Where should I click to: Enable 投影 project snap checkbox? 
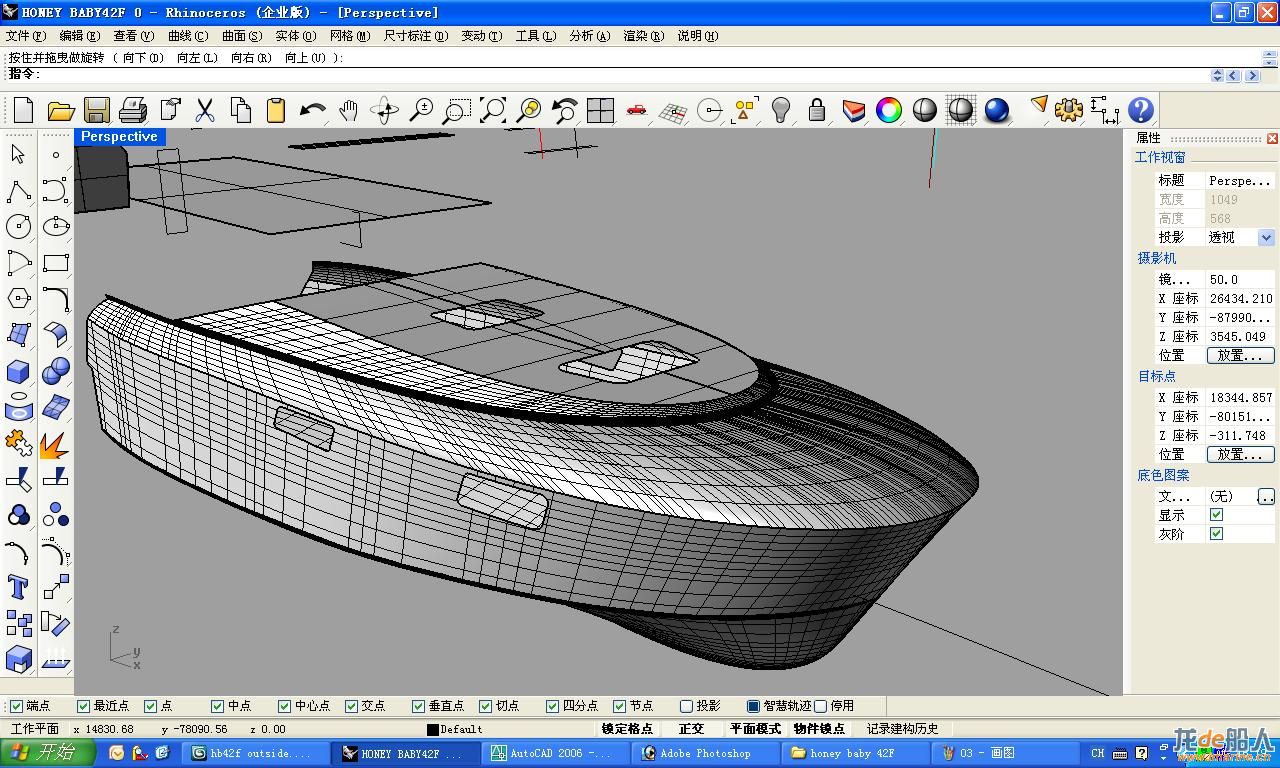point(687,706)
